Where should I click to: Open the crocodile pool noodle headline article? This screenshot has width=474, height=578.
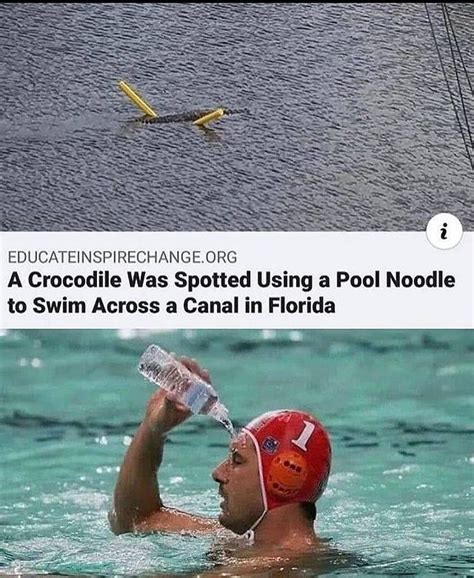pos(231,292)
